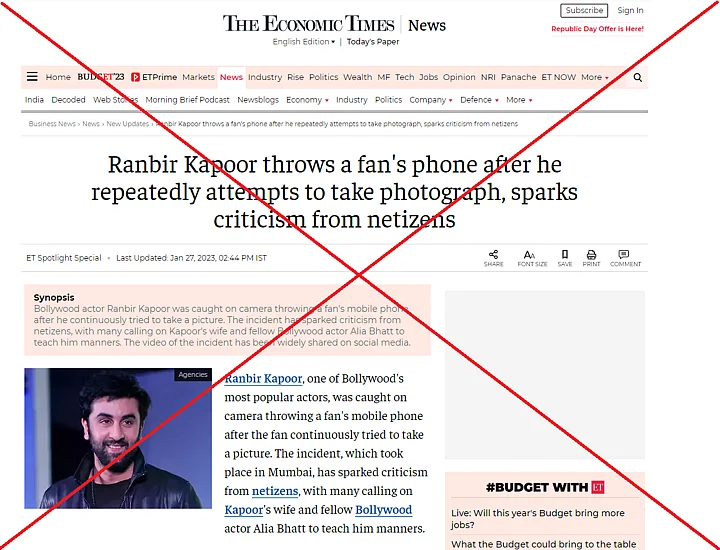Open Morning Brief Podcast
Image resolution: width=720 pixels, height=550 pixels.
pos(187,100)
